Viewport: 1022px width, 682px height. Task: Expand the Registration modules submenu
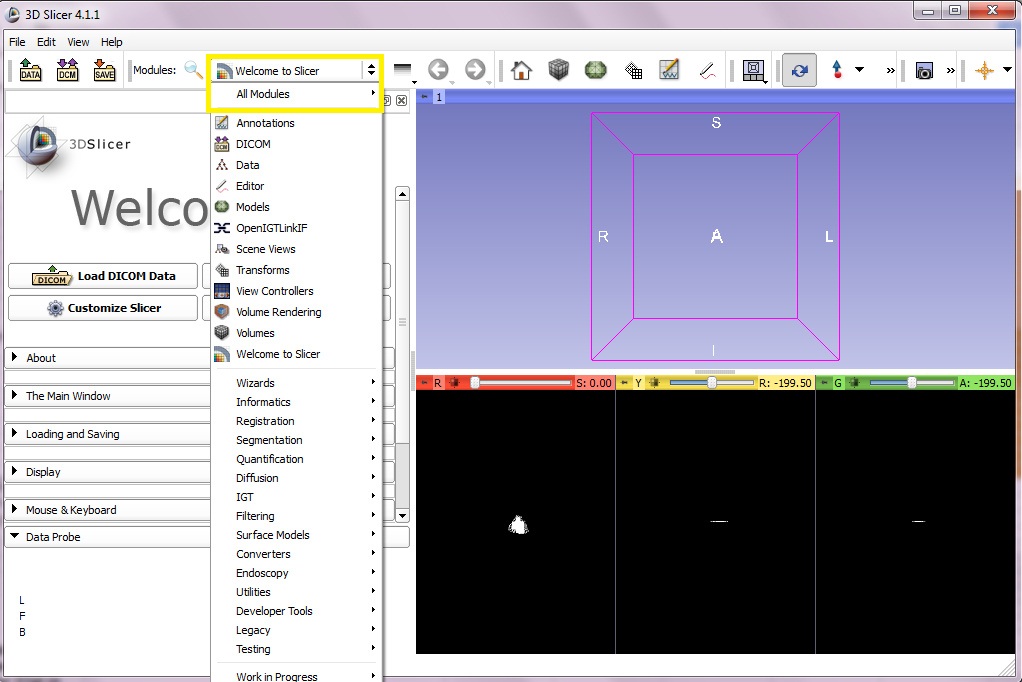[x=265, y=421]
